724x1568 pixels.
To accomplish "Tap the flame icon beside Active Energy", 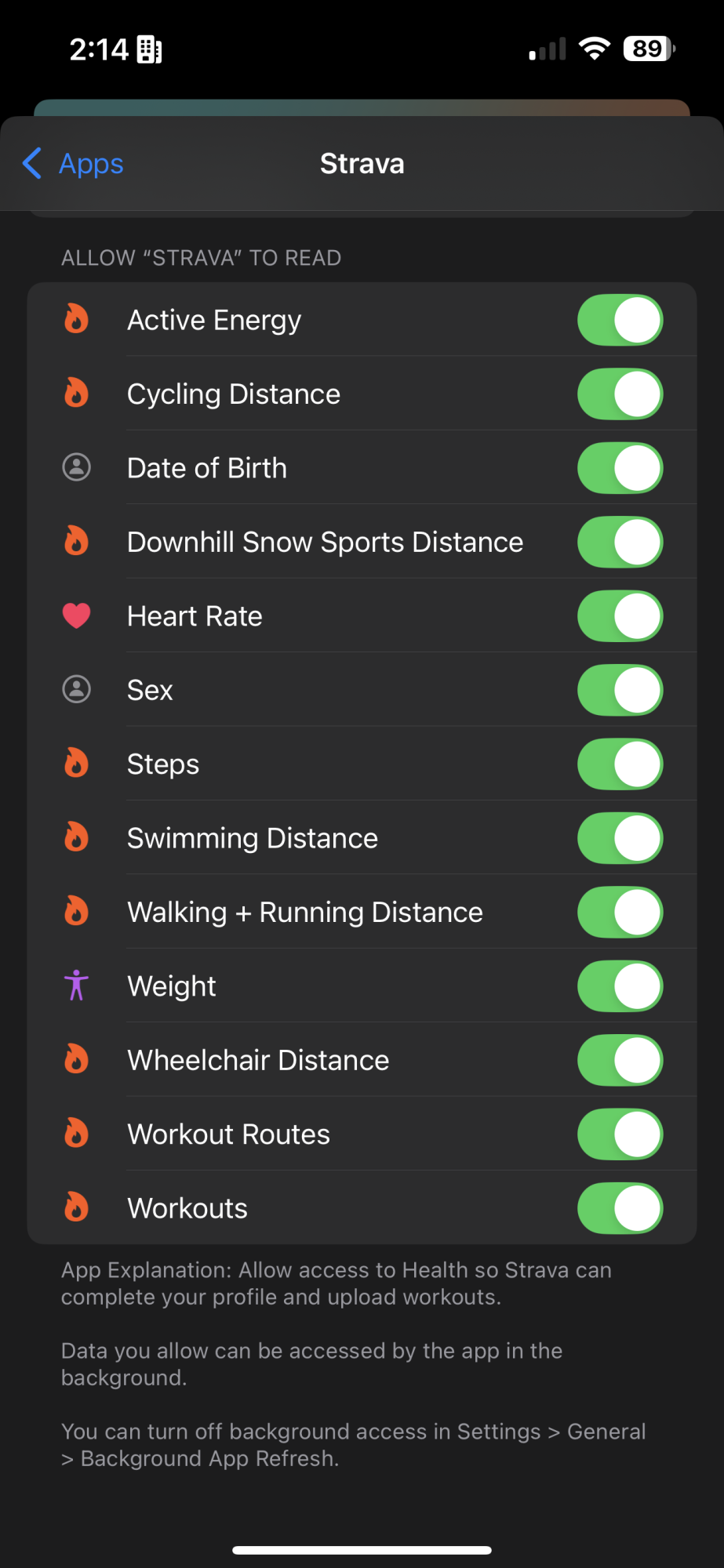I will [76, 319].
